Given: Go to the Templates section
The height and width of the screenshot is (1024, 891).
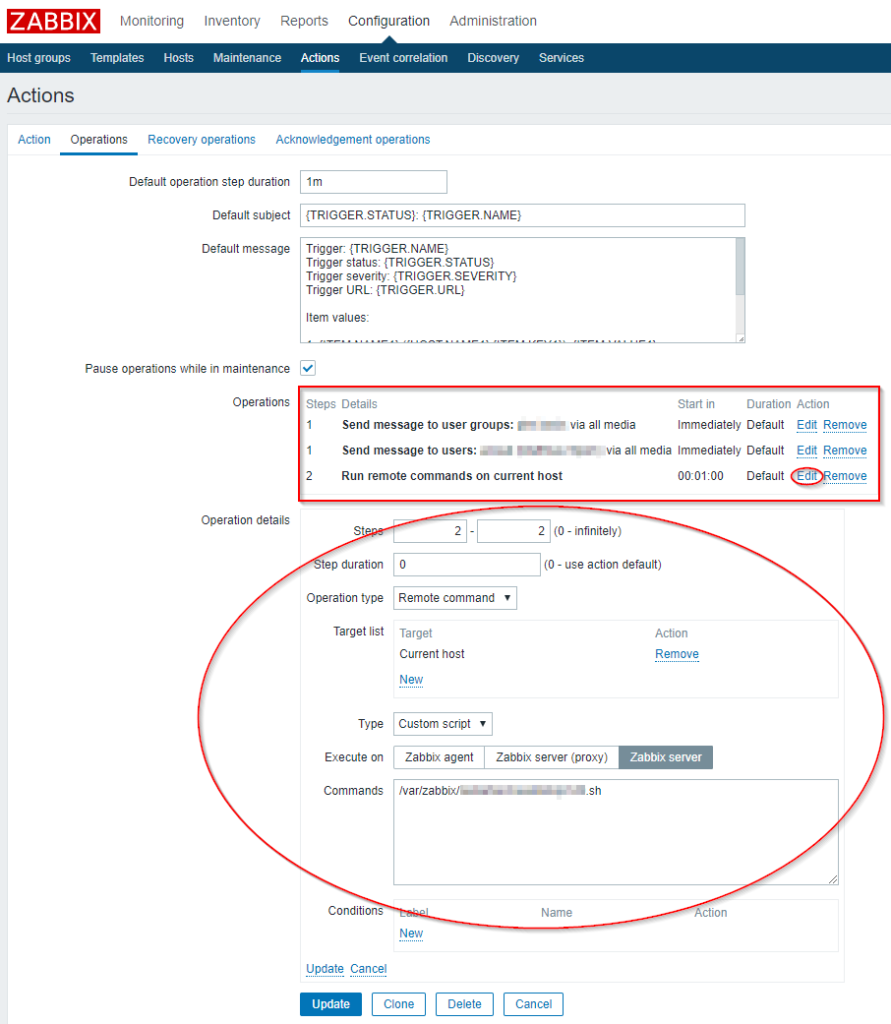Looking at the screenshot, I should [x=117, y=58].
